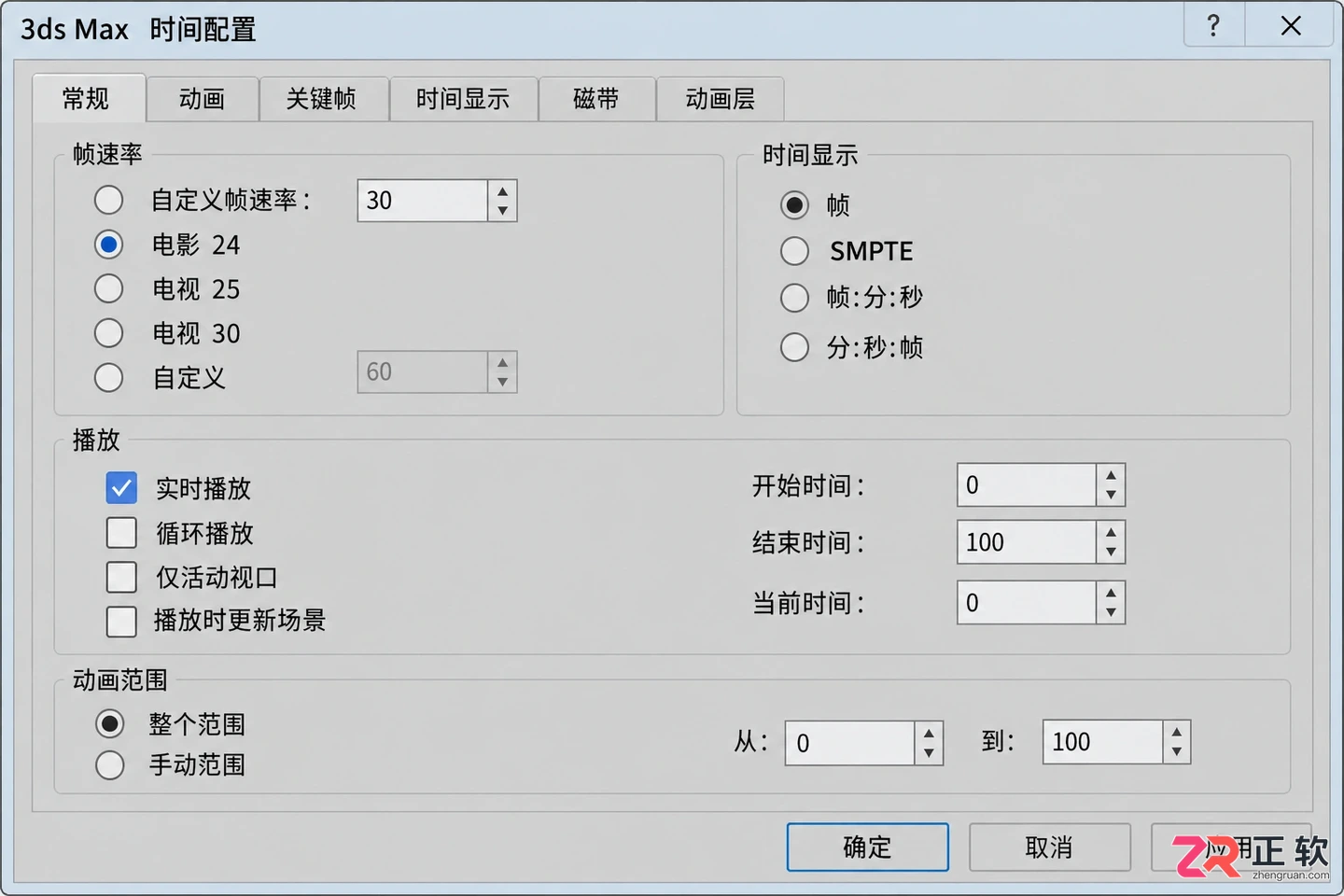This screenshot has height=896, width=1344.
Task: Step up the 从 range value
Action: (x=929, y=733)
